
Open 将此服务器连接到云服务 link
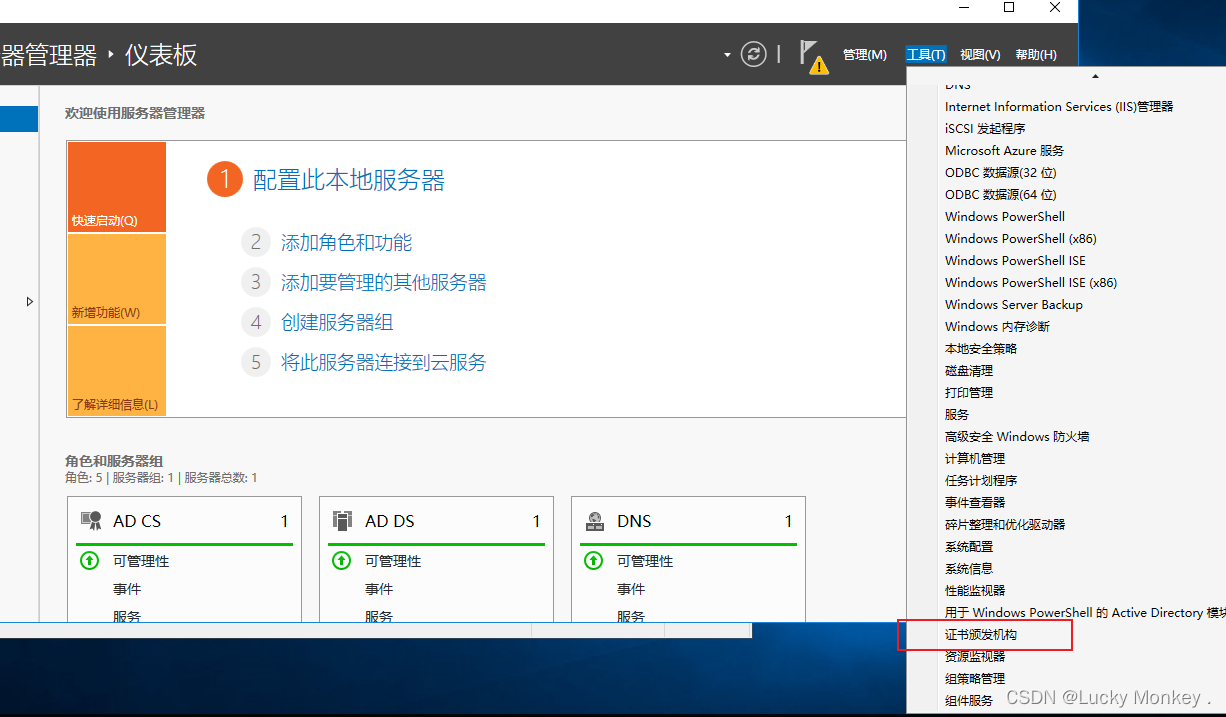tap(384, 362)
